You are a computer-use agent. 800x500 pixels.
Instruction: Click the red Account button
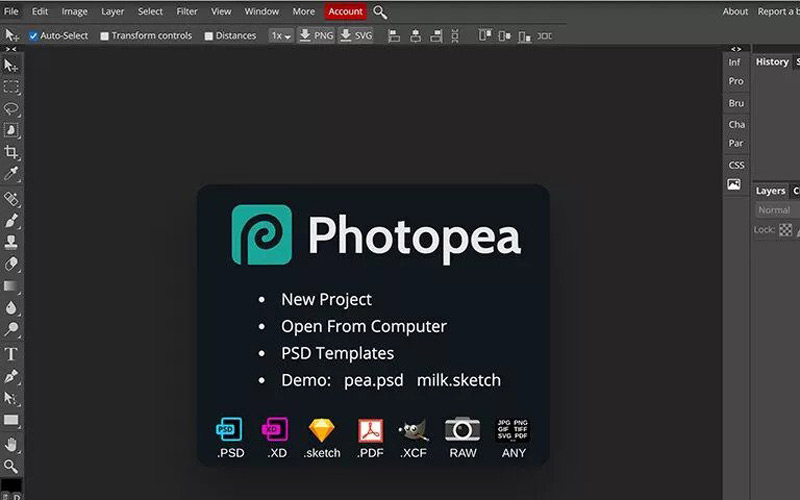(x=345, y=11)
